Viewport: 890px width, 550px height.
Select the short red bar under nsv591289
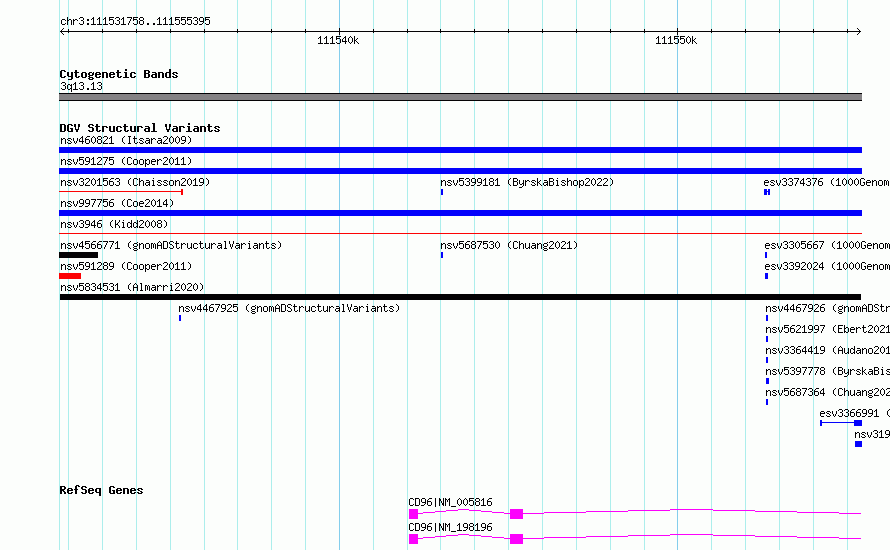click(x=70, y=276)
